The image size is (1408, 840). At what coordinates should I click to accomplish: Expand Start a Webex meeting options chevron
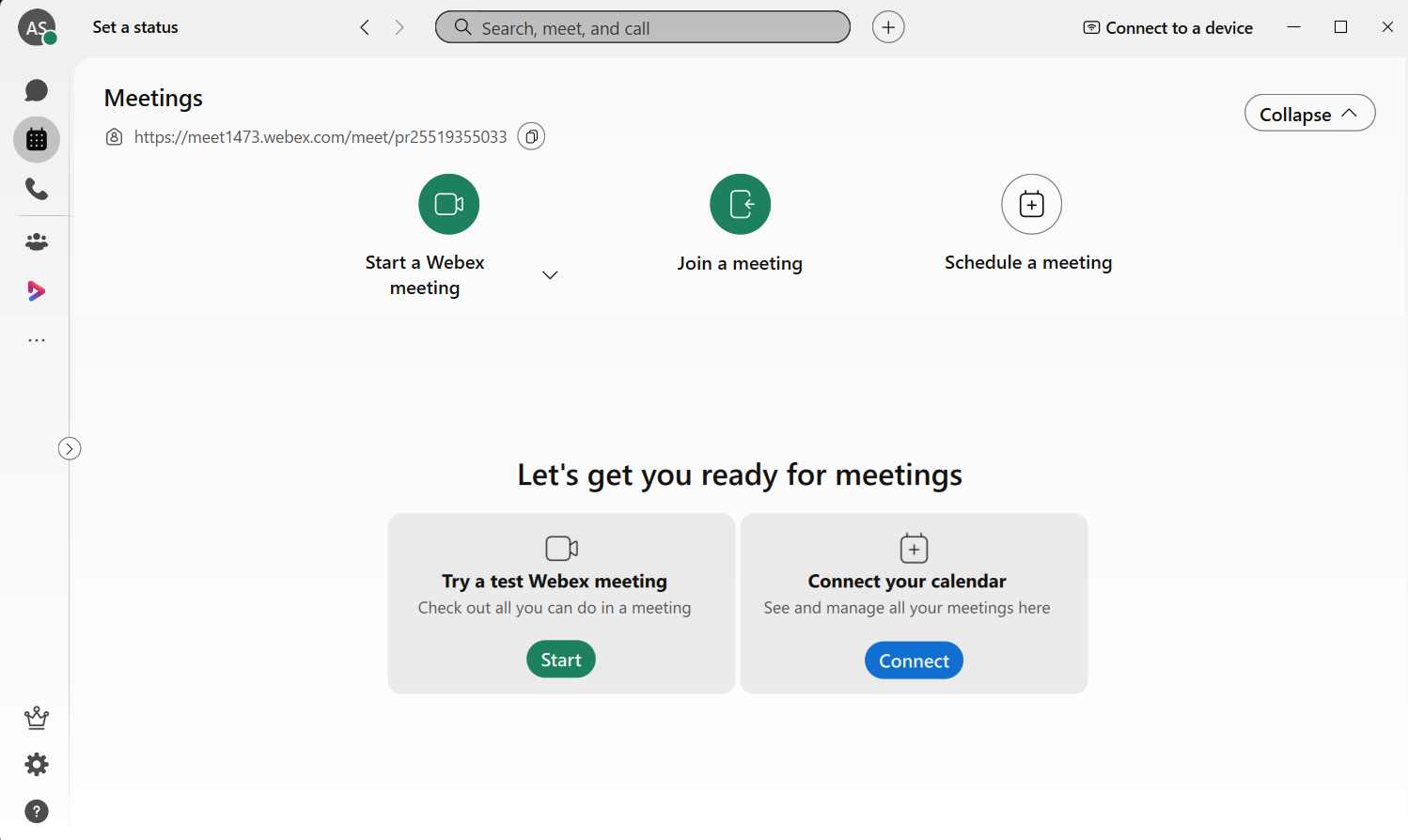(550, 275)
